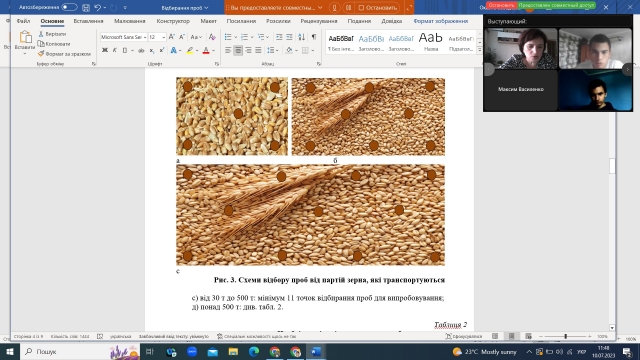This screenshot has height=360, width=640.
Task: Click the Windows Start button
Action: click(x=10, y=351)
